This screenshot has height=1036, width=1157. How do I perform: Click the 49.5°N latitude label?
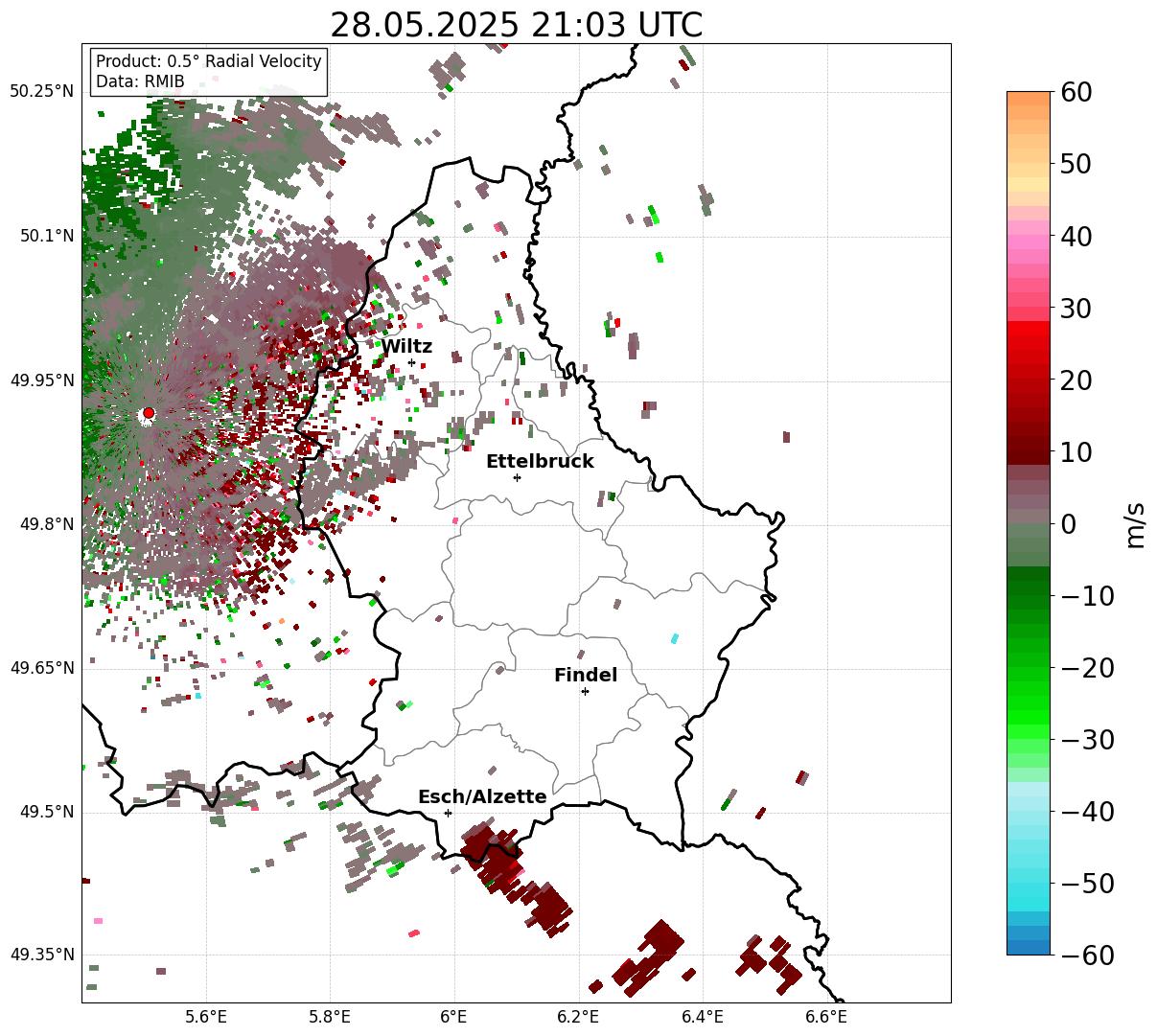click(45, 813)
